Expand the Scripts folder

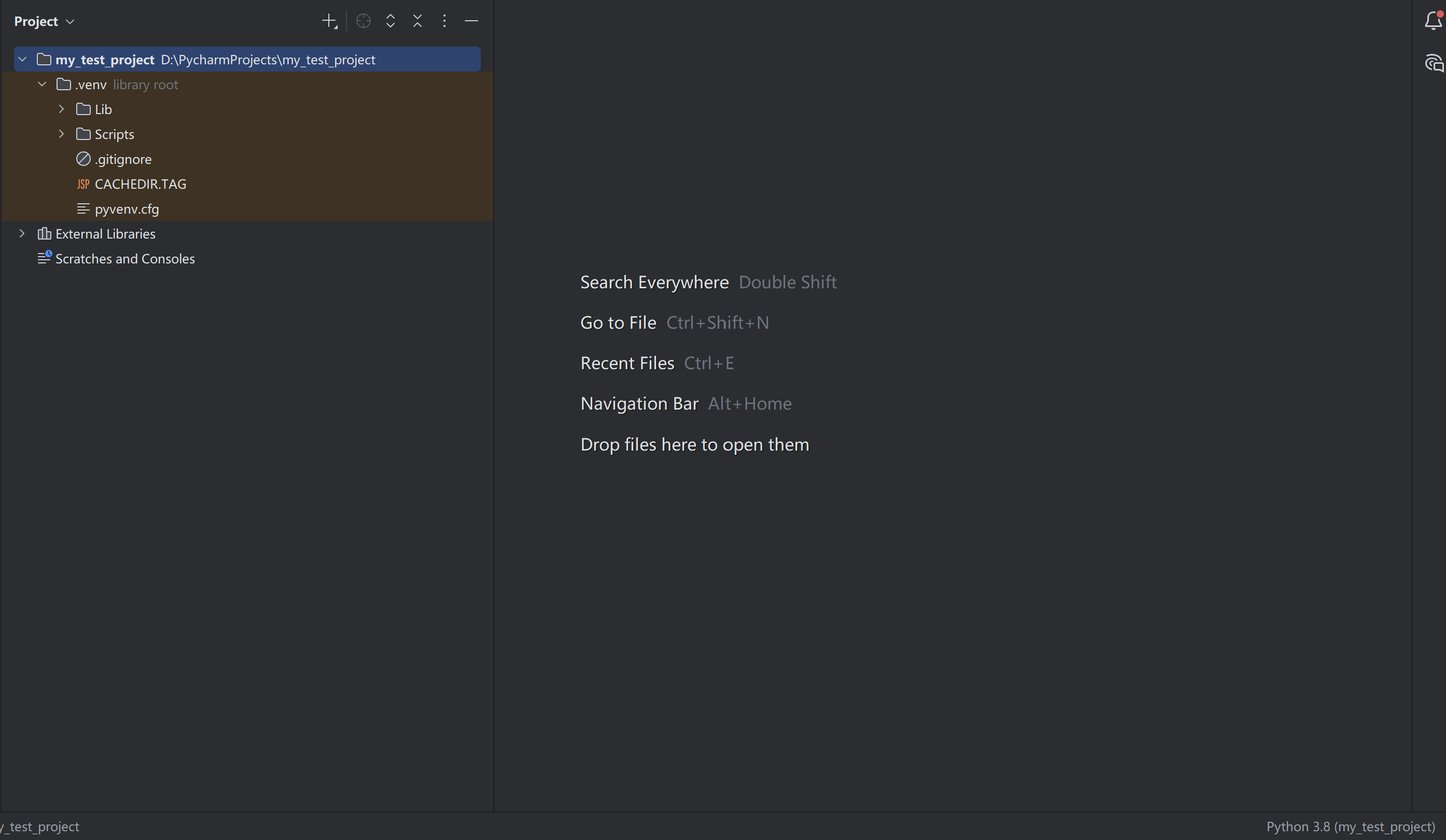[x=61, y=134]
